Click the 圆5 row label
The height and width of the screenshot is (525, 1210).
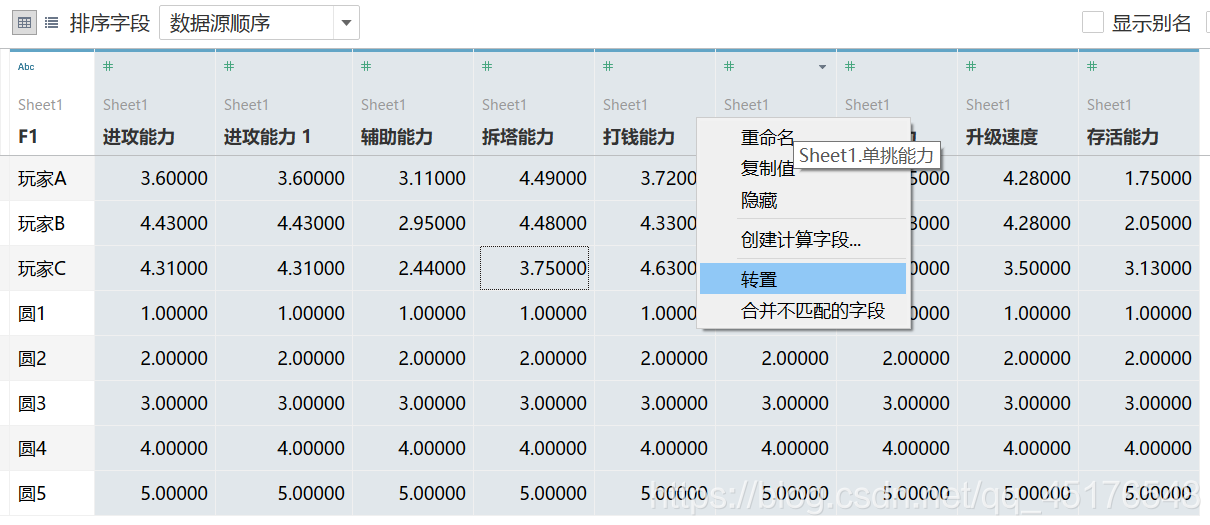click(32, 493)
